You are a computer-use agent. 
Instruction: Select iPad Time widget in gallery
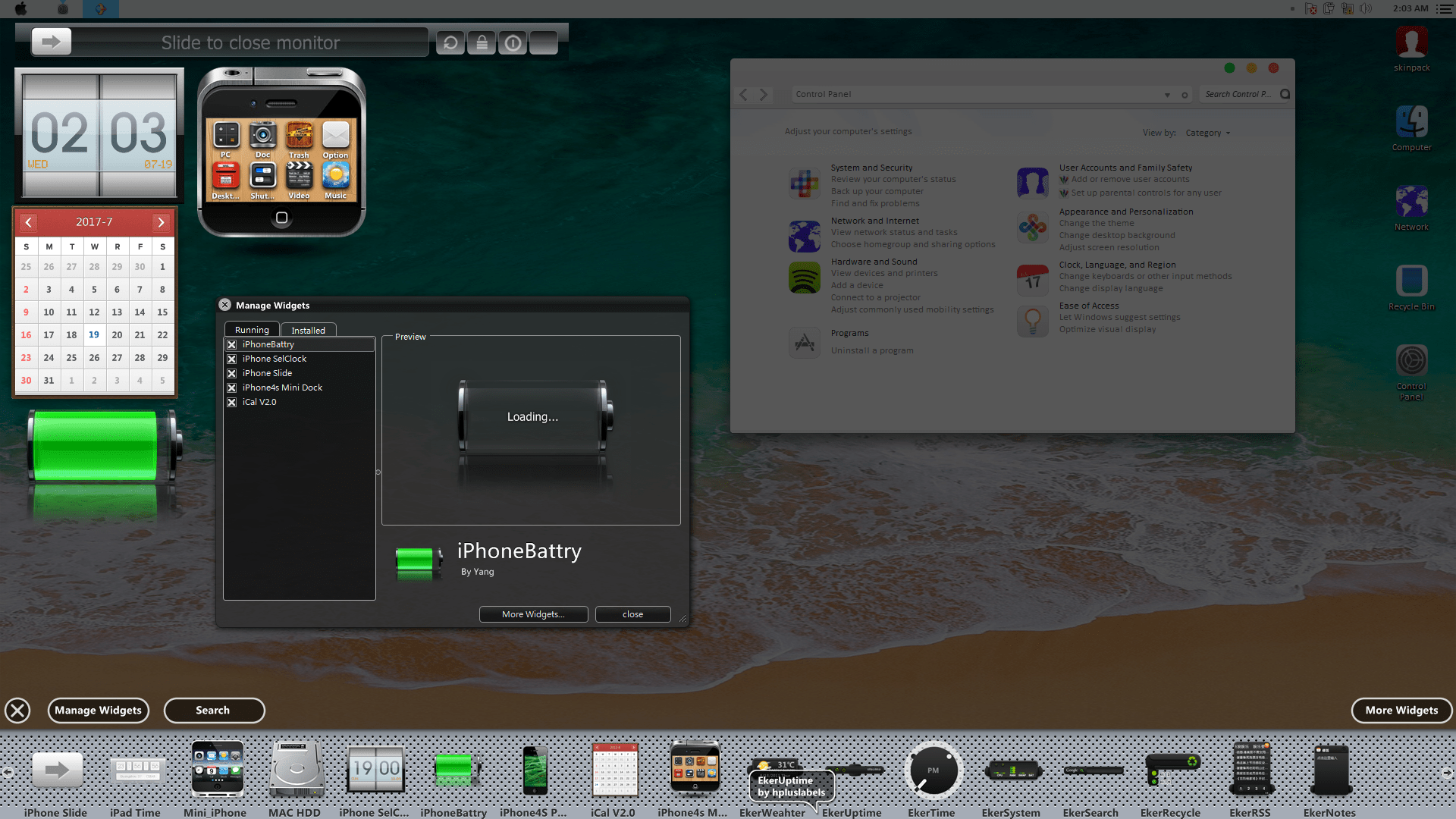pyautogui.click(x=136, y=770)
